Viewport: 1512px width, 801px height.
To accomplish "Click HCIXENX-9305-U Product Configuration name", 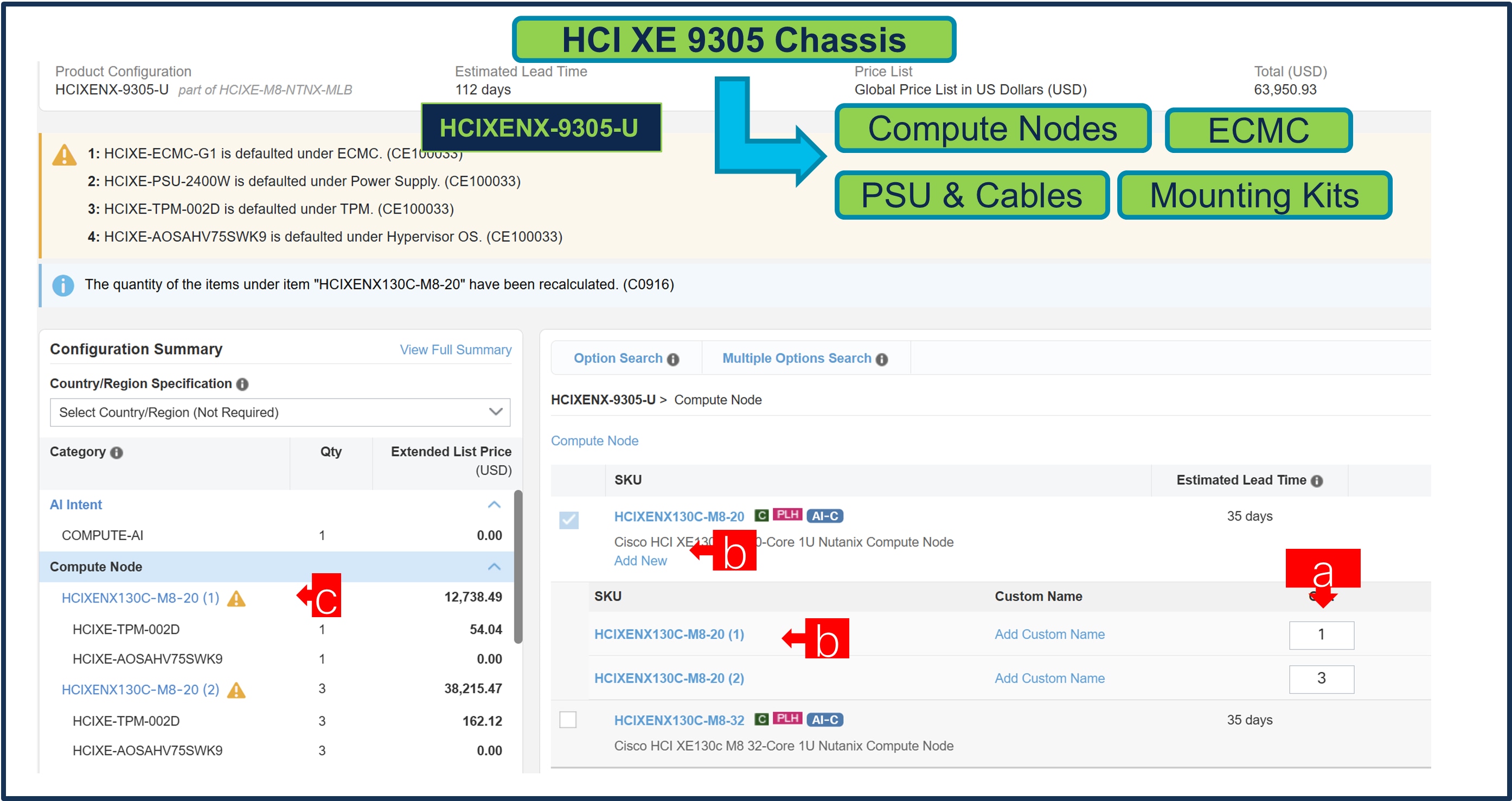I will [112, 90].
